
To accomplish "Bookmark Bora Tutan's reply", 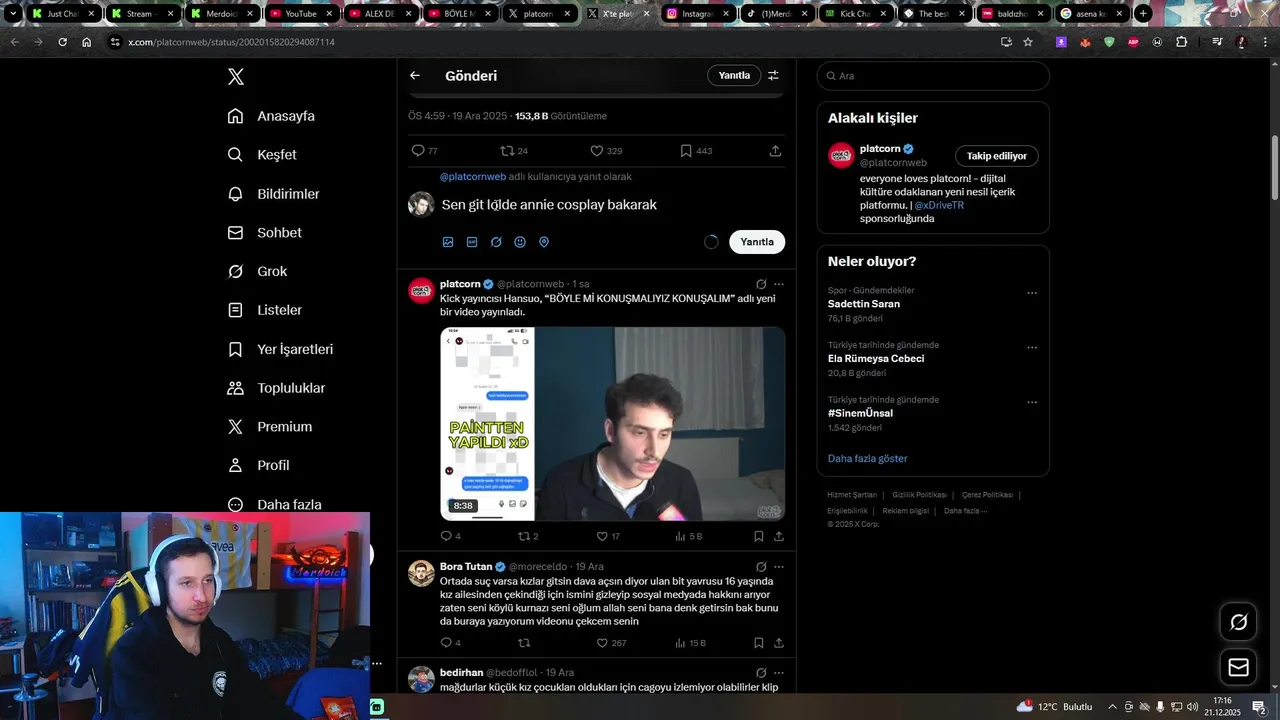I will click(759, 643).
